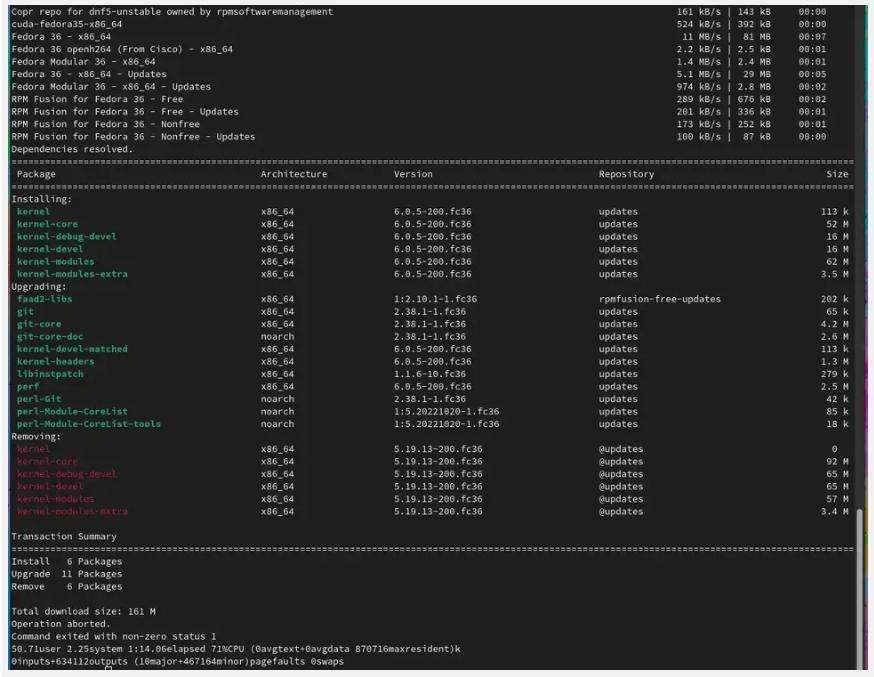This screenshot has height=677, width=874.
Task: Click the "Transaction Summary" heading
Action: tap(64, 537)
